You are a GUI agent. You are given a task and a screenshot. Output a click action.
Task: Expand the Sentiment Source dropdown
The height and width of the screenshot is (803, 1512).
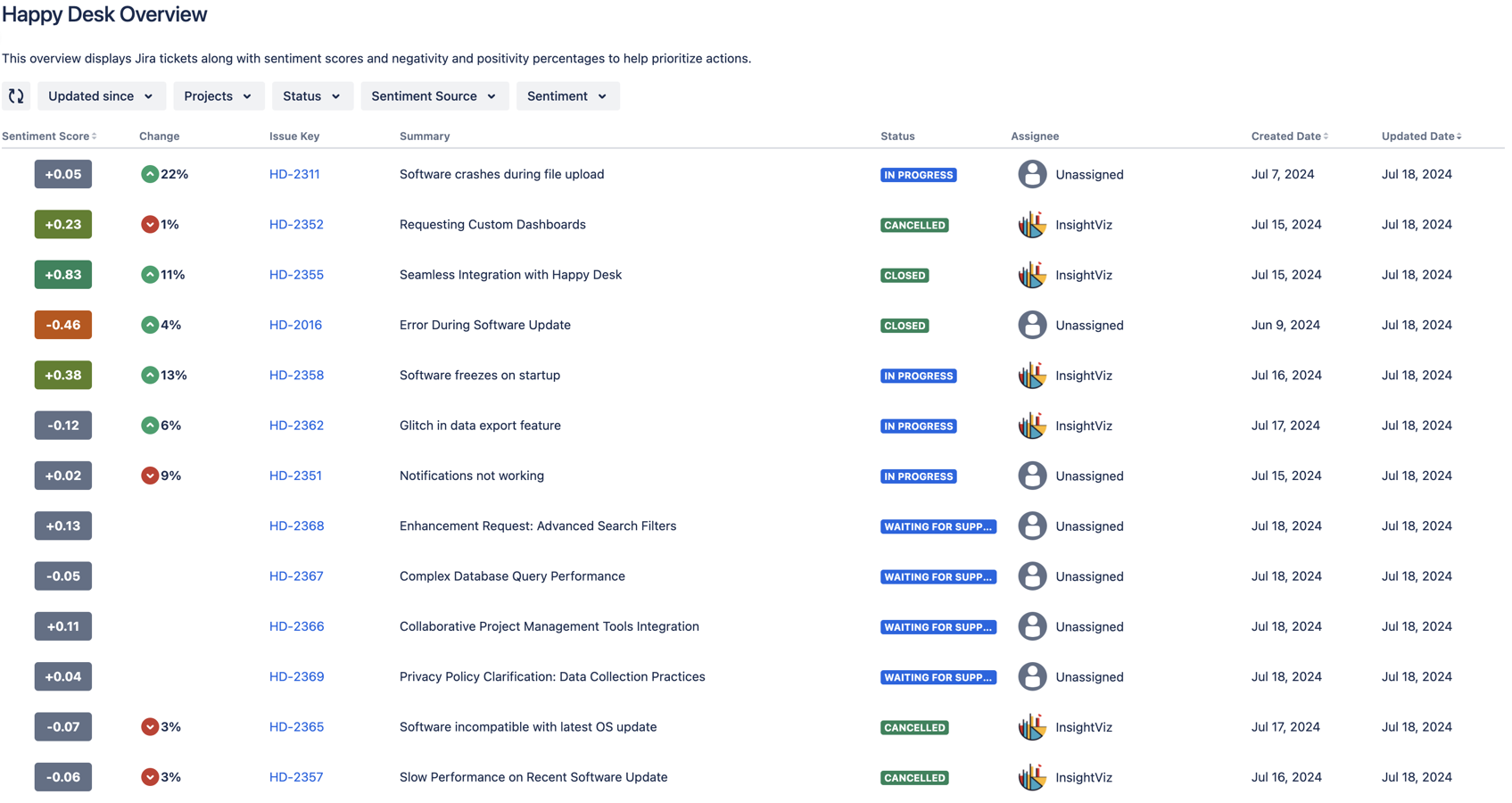(434, 96)
